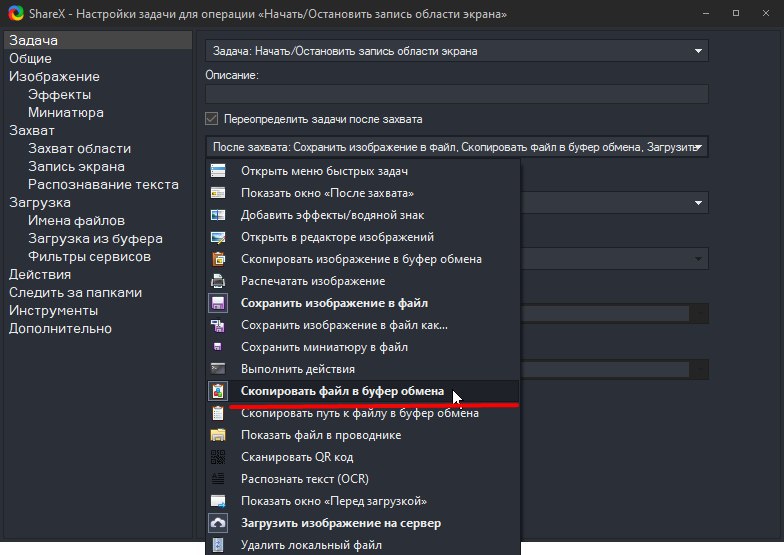Open «Загрузка из буфера» subsection
The height and width of the screenshot is (555, 784).
click(x=96, y=238)
